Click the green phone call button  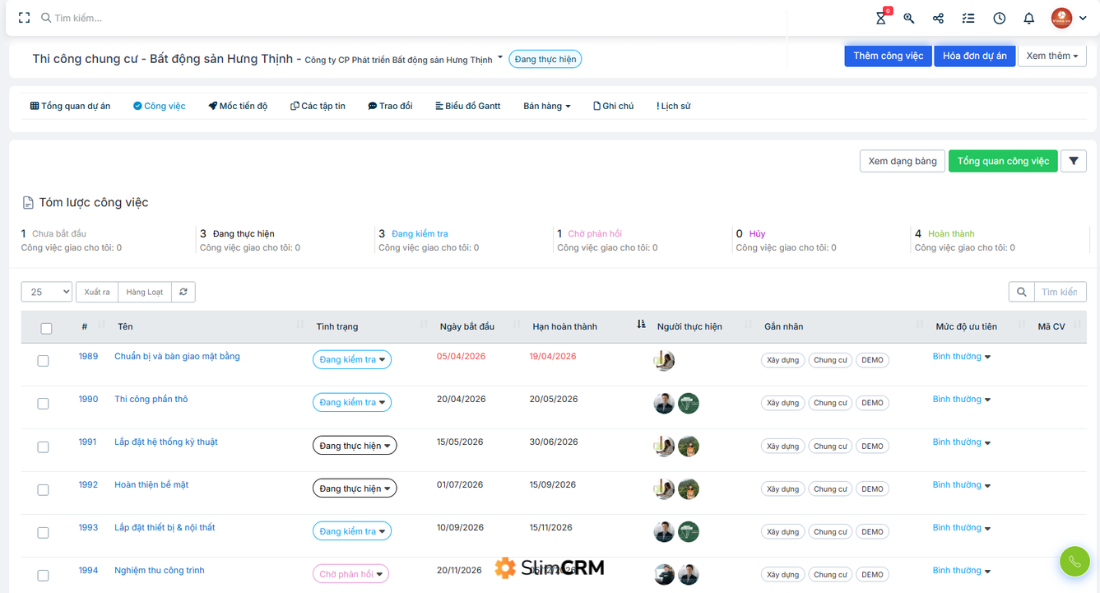(1074, 561)
